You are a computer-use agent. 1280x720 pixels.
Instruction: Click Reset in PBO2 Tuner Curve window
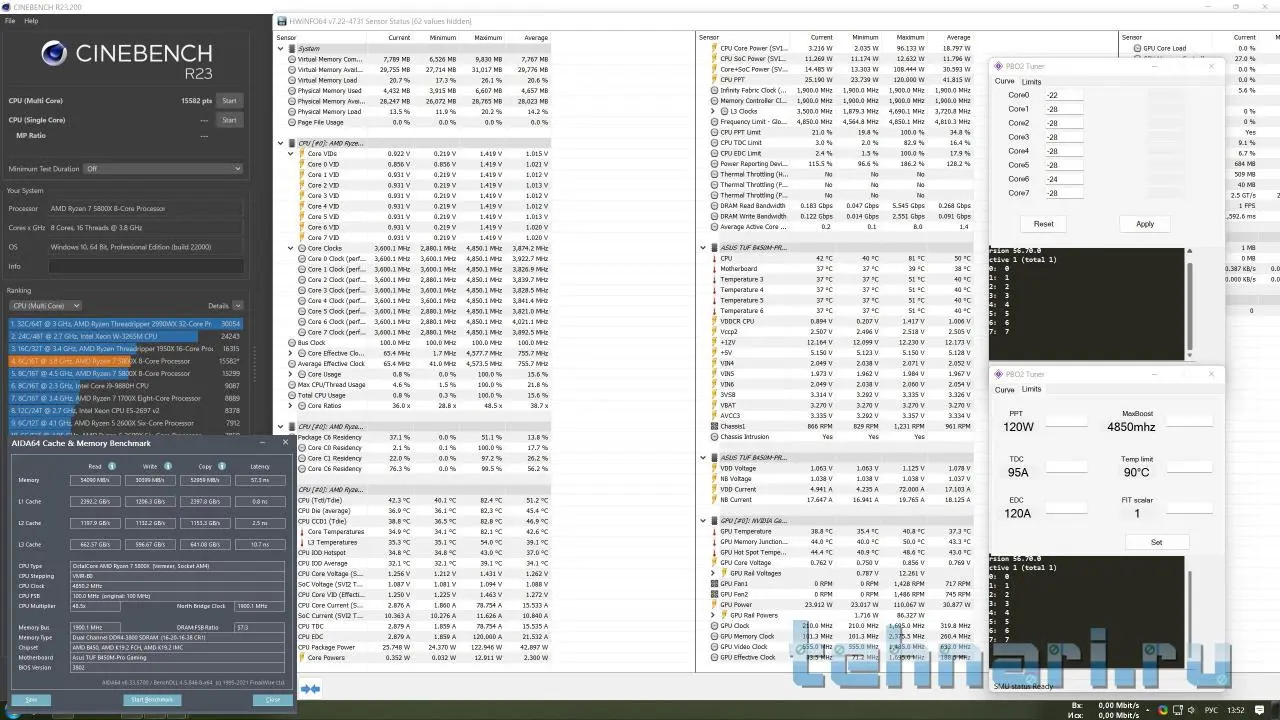[1043, 224]
